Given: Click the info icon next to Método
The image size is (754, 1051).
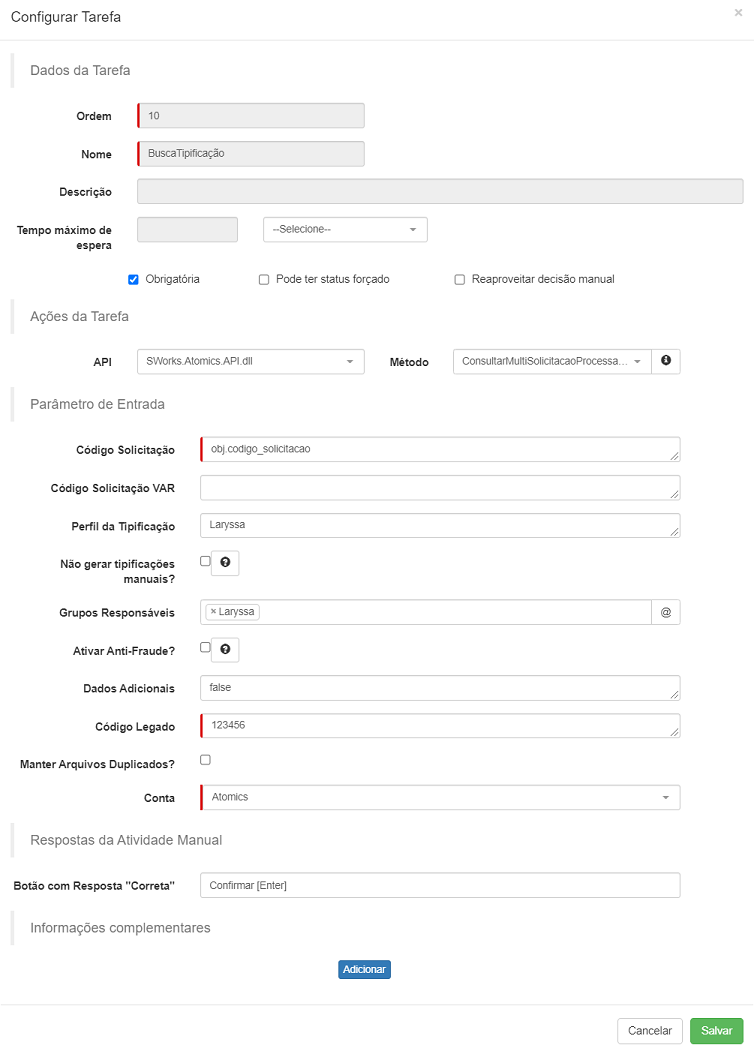Looking at the screenshot, I should click(666, 361).
